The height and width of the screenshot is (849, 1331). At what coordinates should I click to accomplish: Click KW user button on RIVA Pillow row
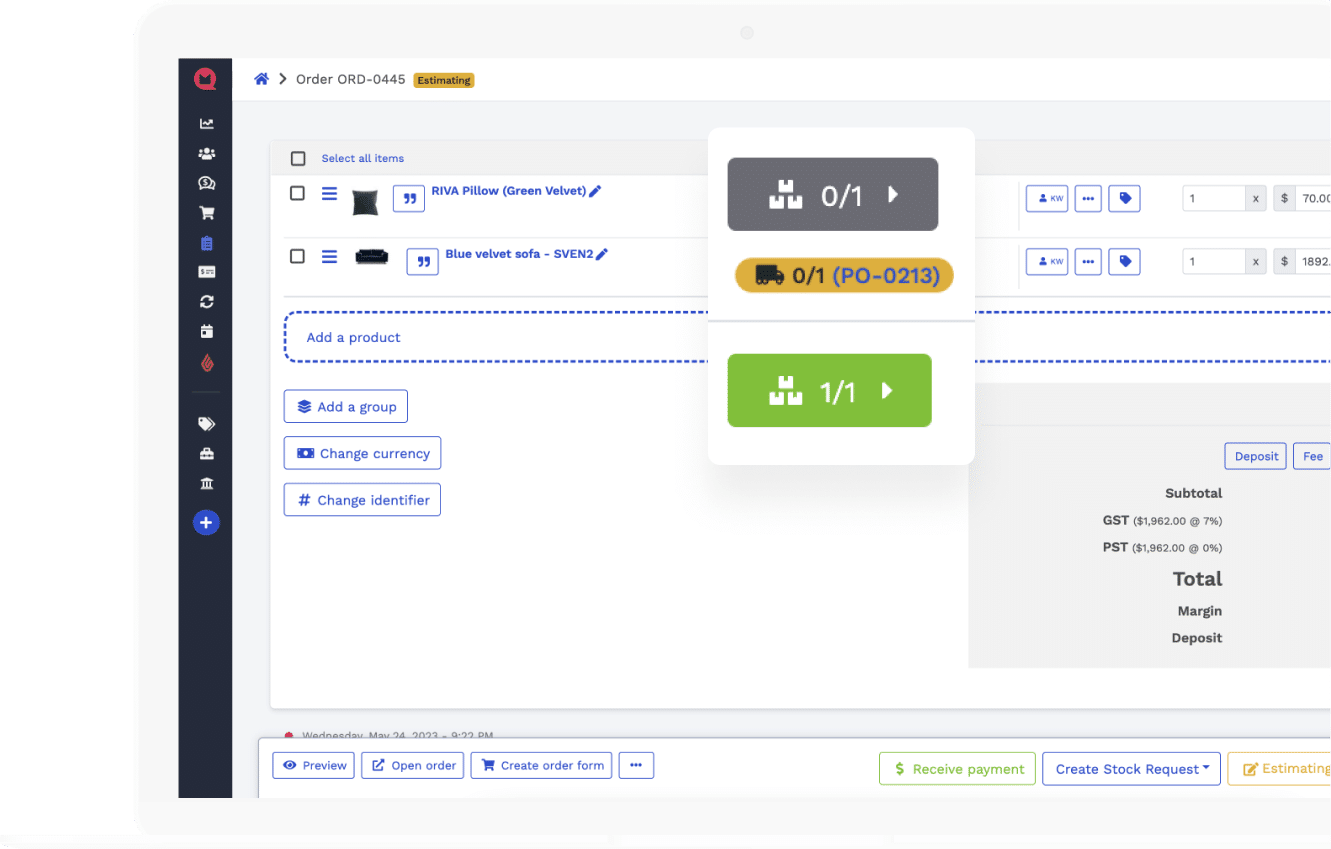point(1047,198)
